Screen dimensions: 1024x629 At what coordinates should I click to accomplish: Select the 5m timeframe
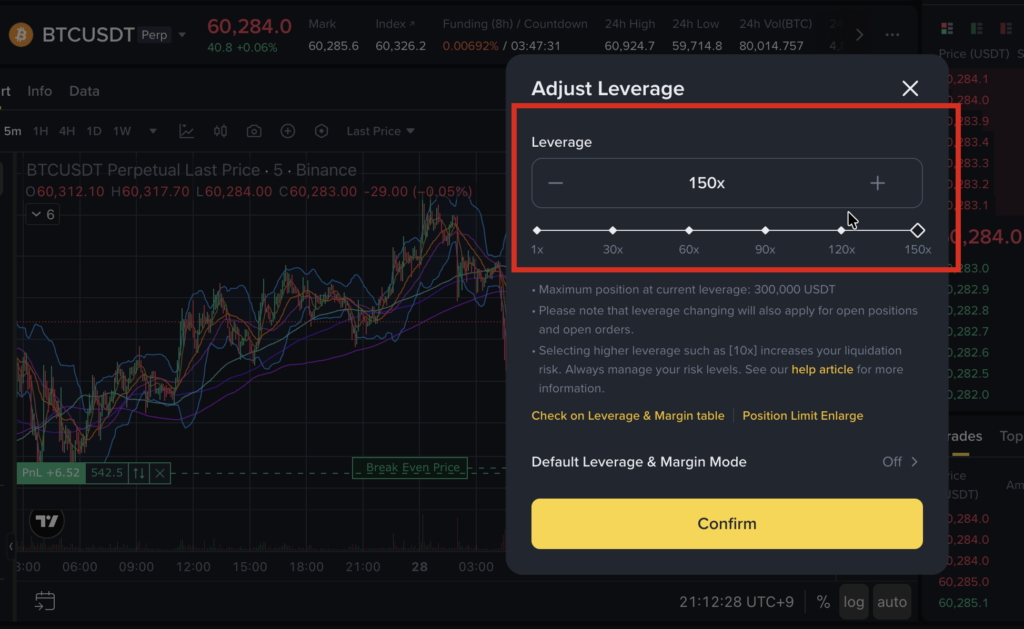coord(12,131)
